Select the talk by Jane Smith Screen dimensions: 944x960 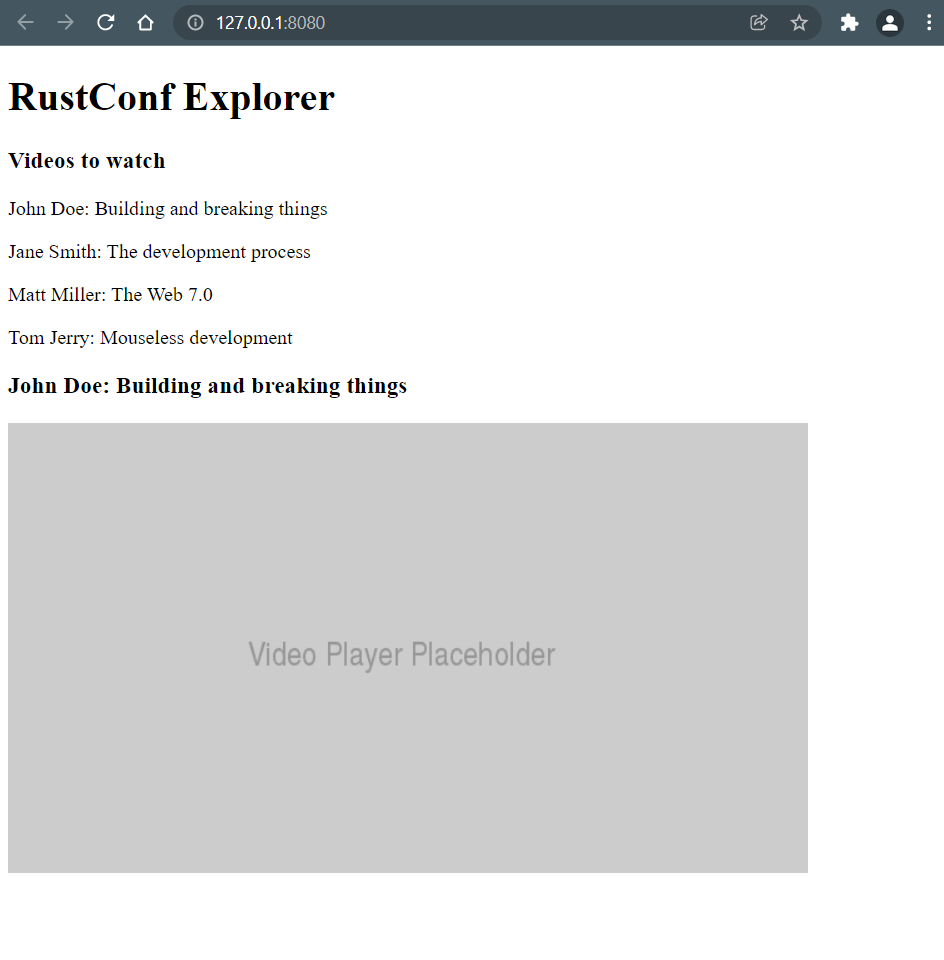pyautogui.click(x=158, y=252)
